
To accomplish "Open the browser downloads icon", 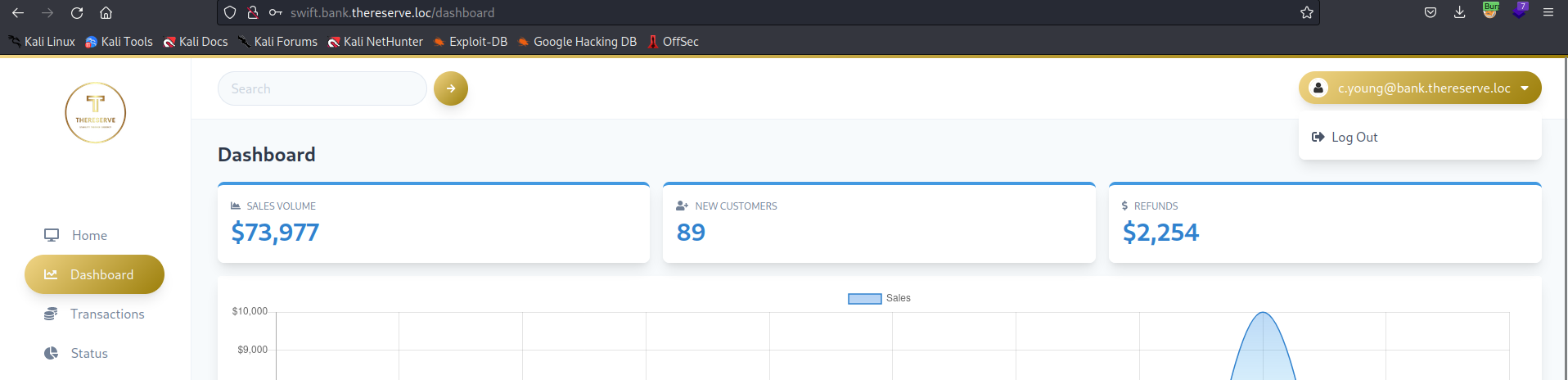I will point(1459,13).
